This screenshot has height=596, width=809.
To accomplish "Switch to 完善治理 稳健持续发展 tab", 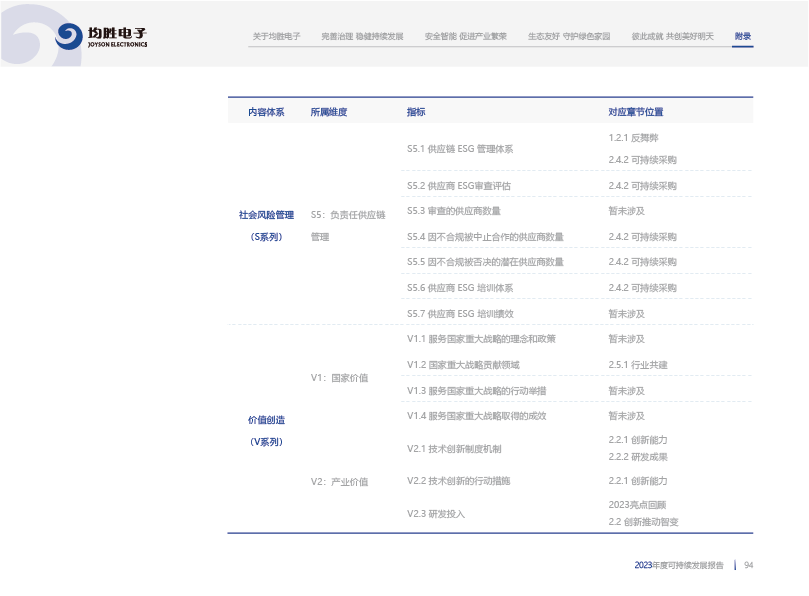I will (362, 36).
